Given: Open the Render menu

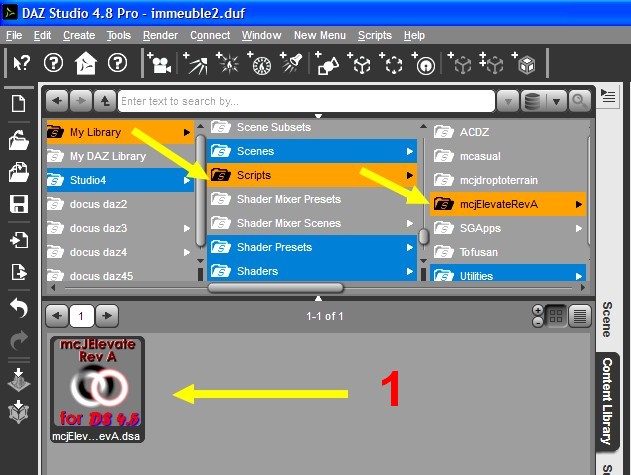Looking at the screenshot, I should (x=160, y=35).
